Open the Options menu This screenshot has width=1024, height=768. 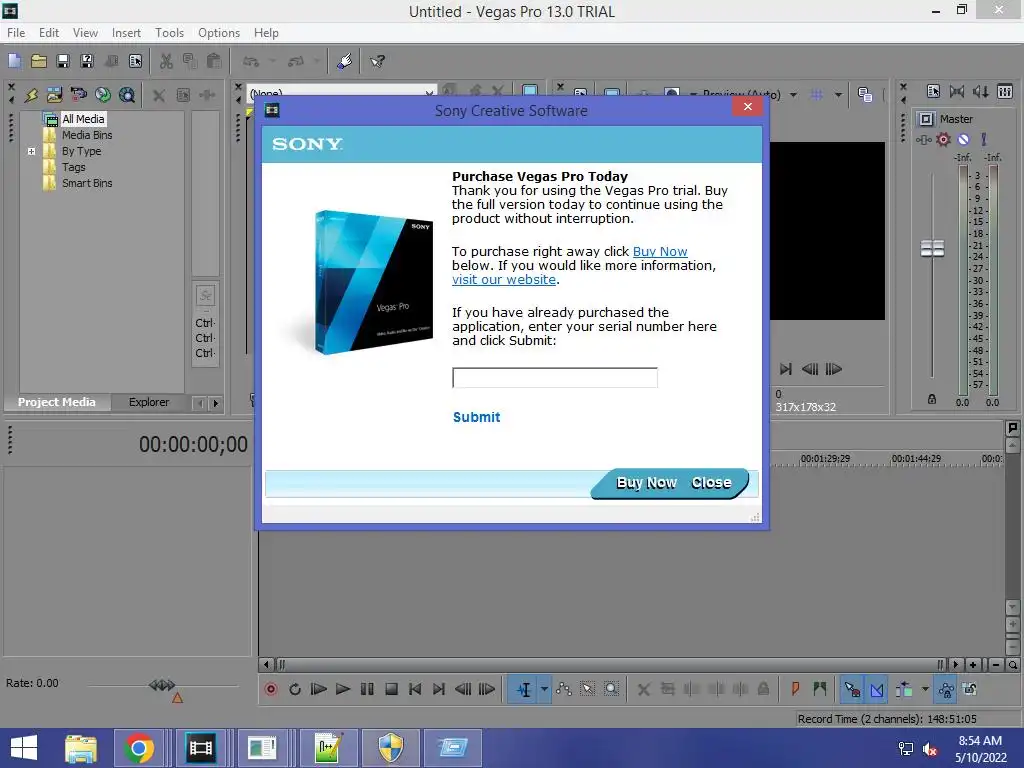pyautogui.click(x=219, y=33)
